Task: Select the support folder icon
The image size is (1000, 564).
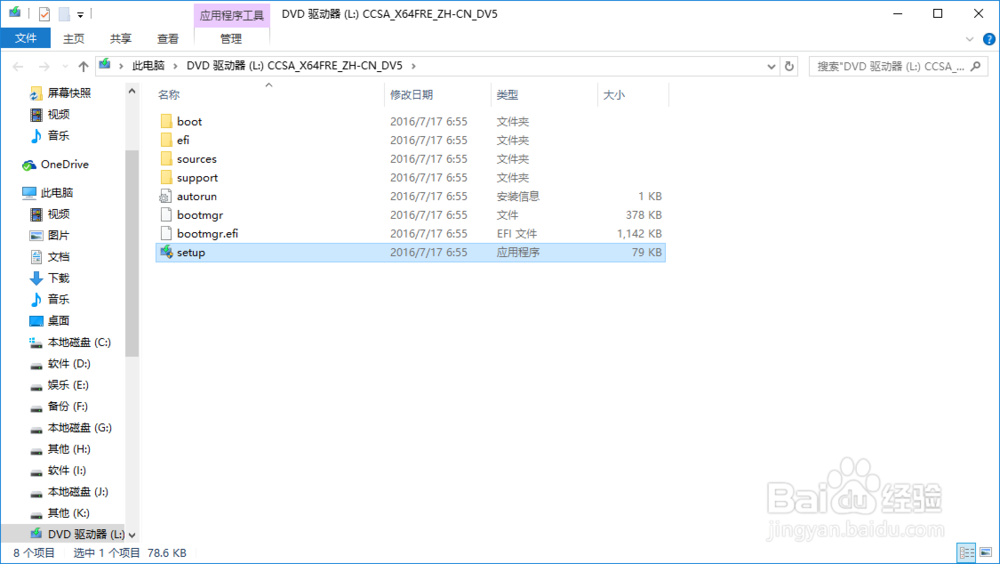Action: point(166,177)
